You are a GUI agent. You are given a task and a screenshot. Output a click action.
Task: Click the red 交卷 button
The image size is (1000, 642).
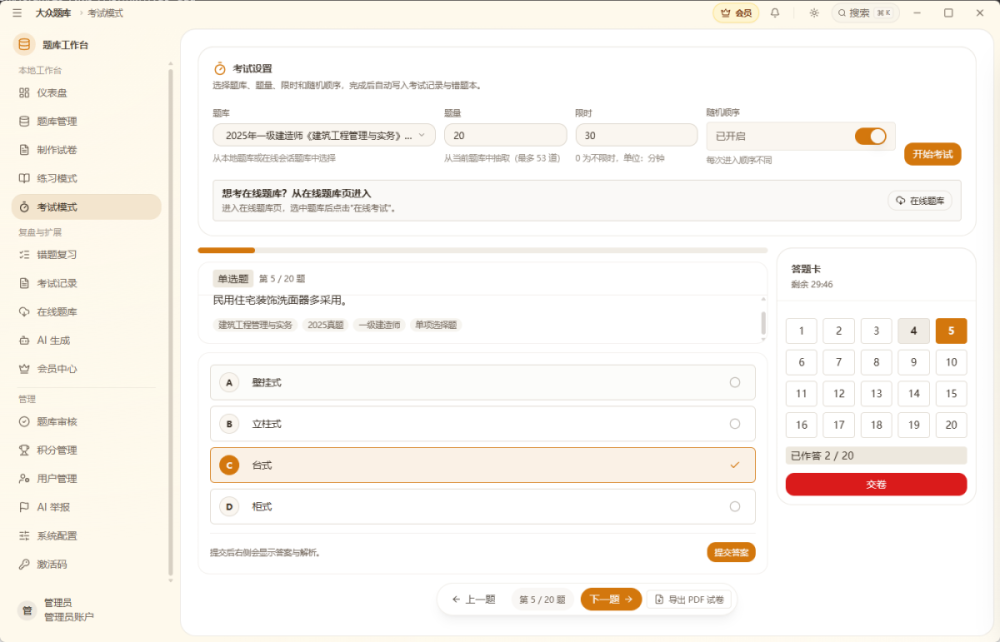(x=876, y=485)
